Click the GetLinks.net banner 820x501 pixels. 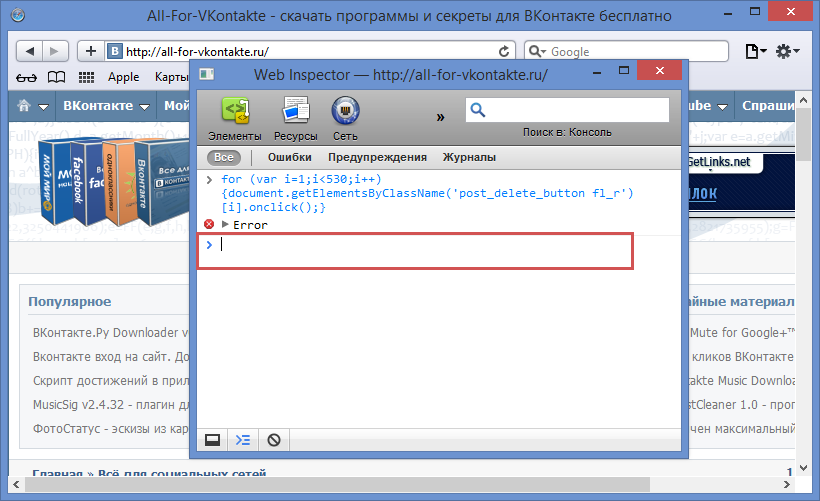(742, 183)
